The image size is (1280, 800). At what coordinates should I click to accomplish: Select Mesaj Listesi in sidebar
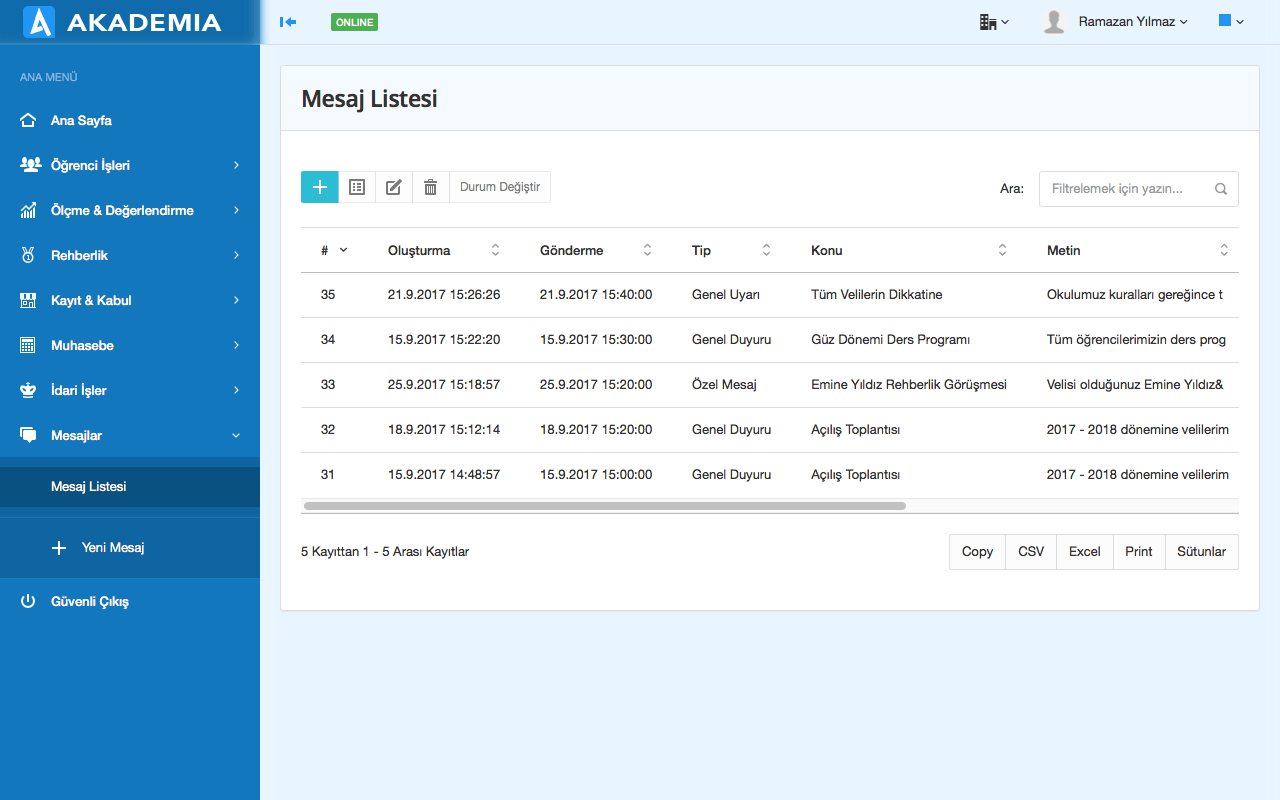tap(89, 487)
